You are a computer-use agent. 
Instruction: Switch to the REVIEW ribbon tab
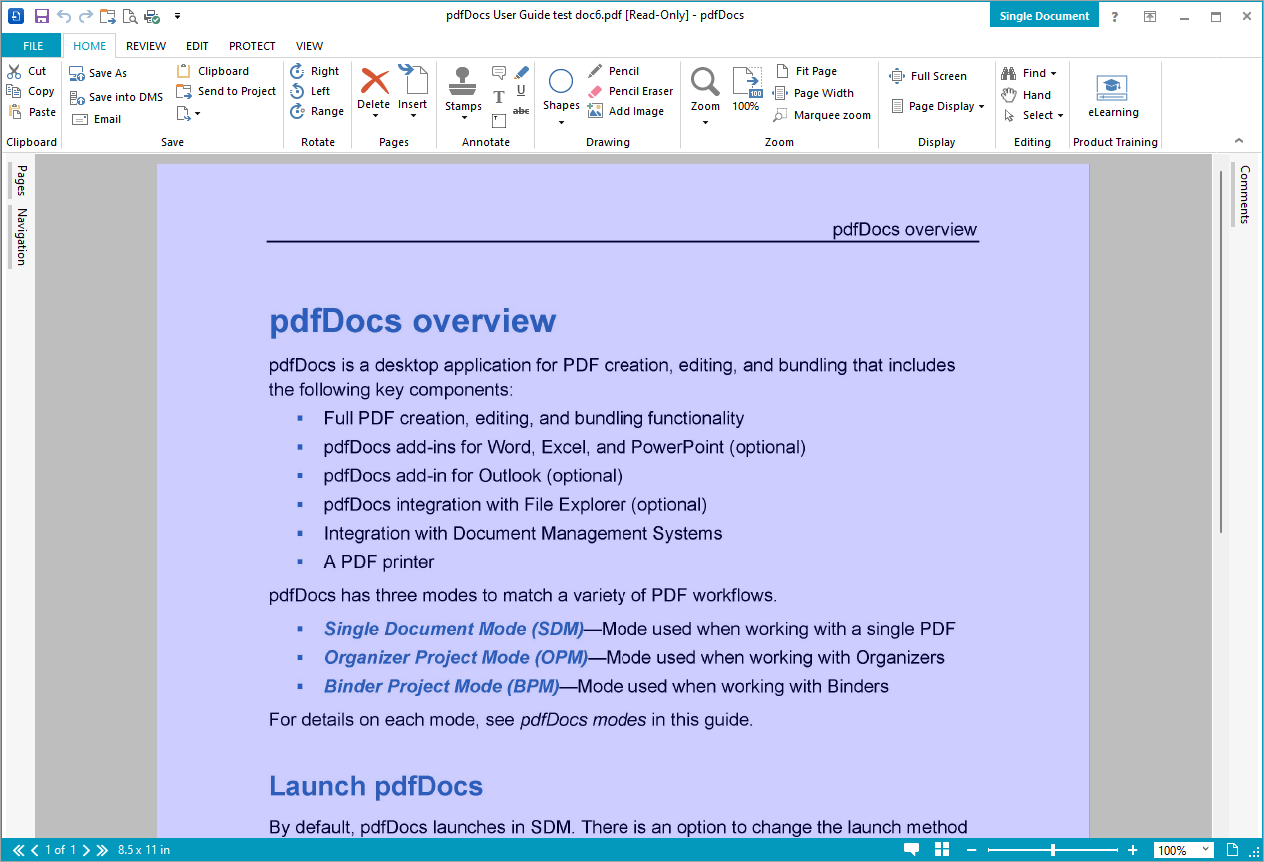click(x=146, y=46)
